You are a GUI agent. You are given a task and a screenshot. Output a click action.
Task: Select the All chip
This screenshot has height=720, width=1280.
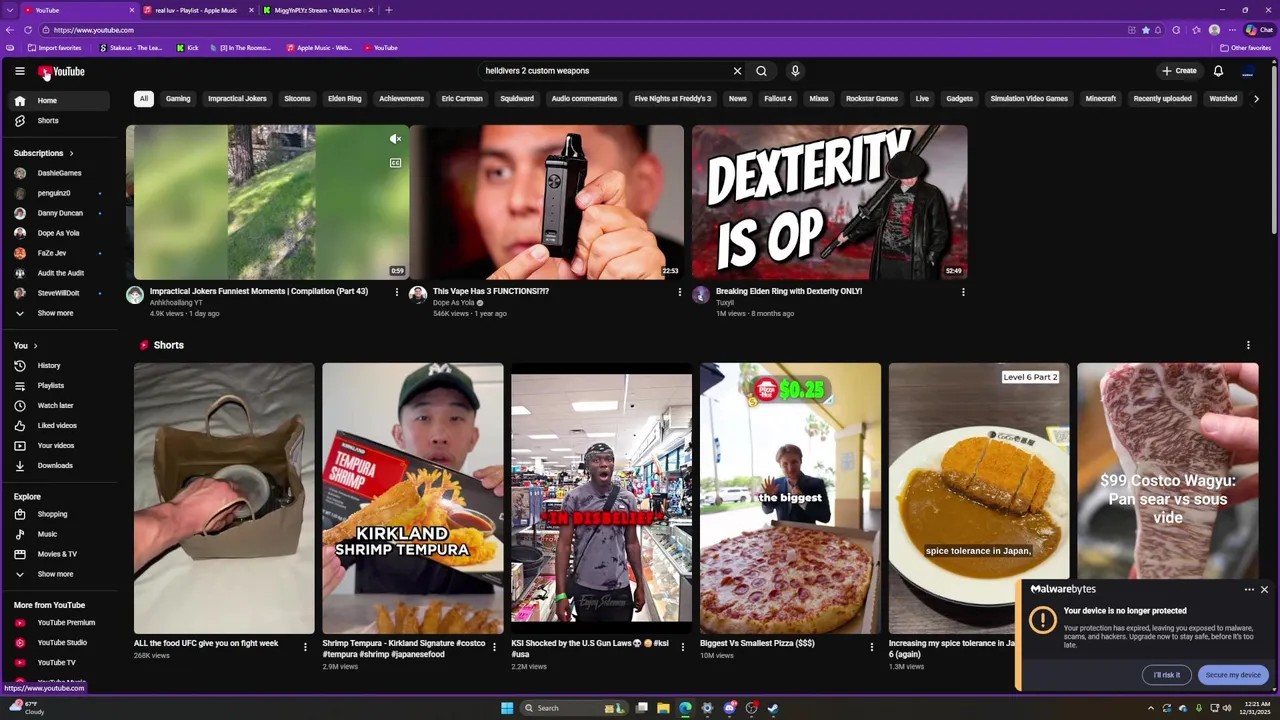(x=144, y=98)
